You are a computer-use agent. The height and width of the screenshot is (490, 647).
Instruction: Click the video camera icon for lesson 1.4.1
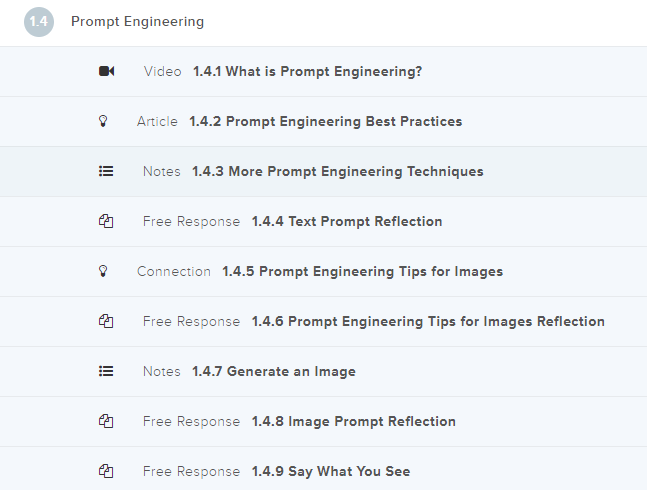[106, 71]
